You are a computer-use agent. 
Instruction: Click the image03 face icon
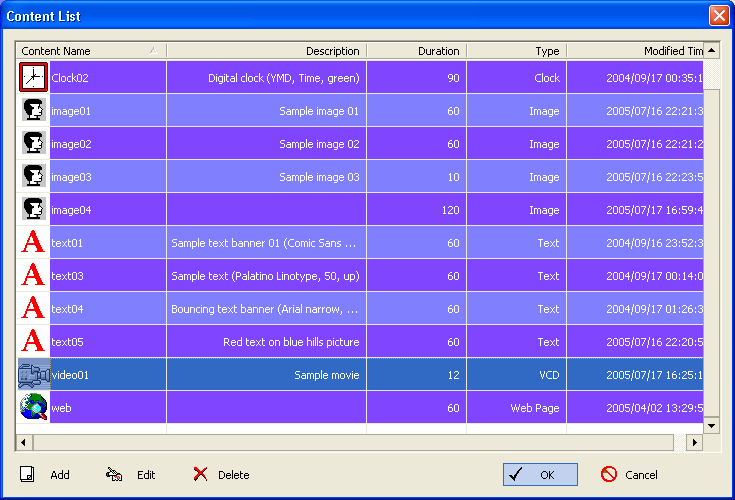(x=34, y=177)
